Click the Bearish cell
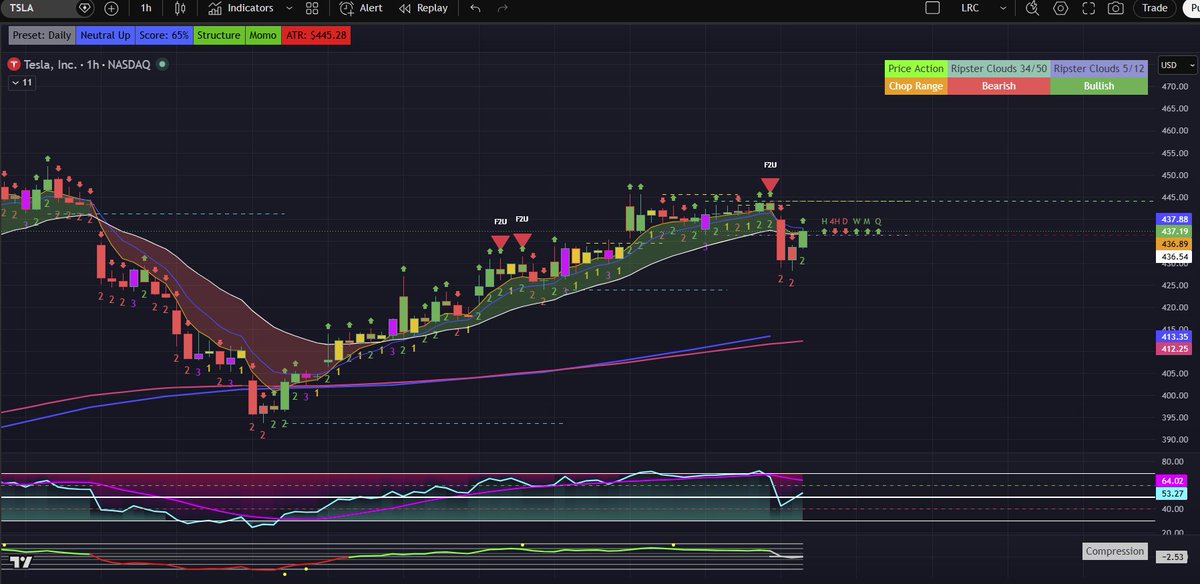 (999, 86)
